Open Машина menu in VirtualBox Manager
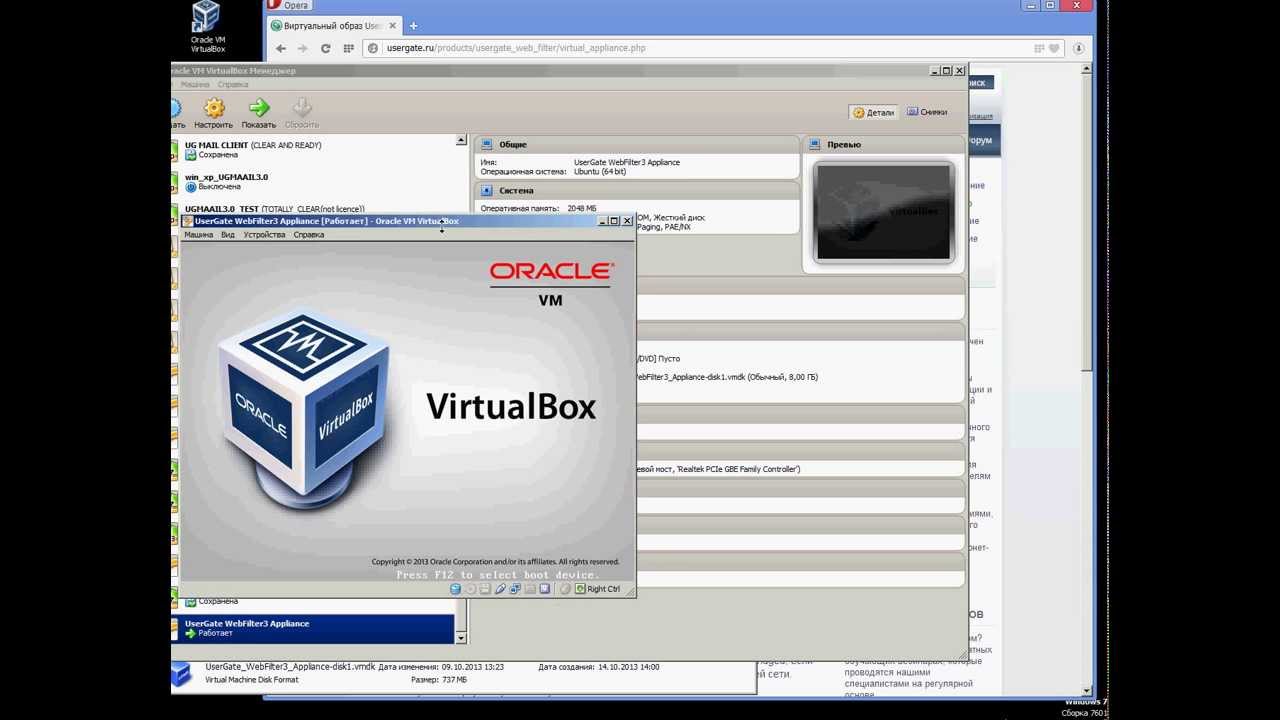 click(194, 84)
